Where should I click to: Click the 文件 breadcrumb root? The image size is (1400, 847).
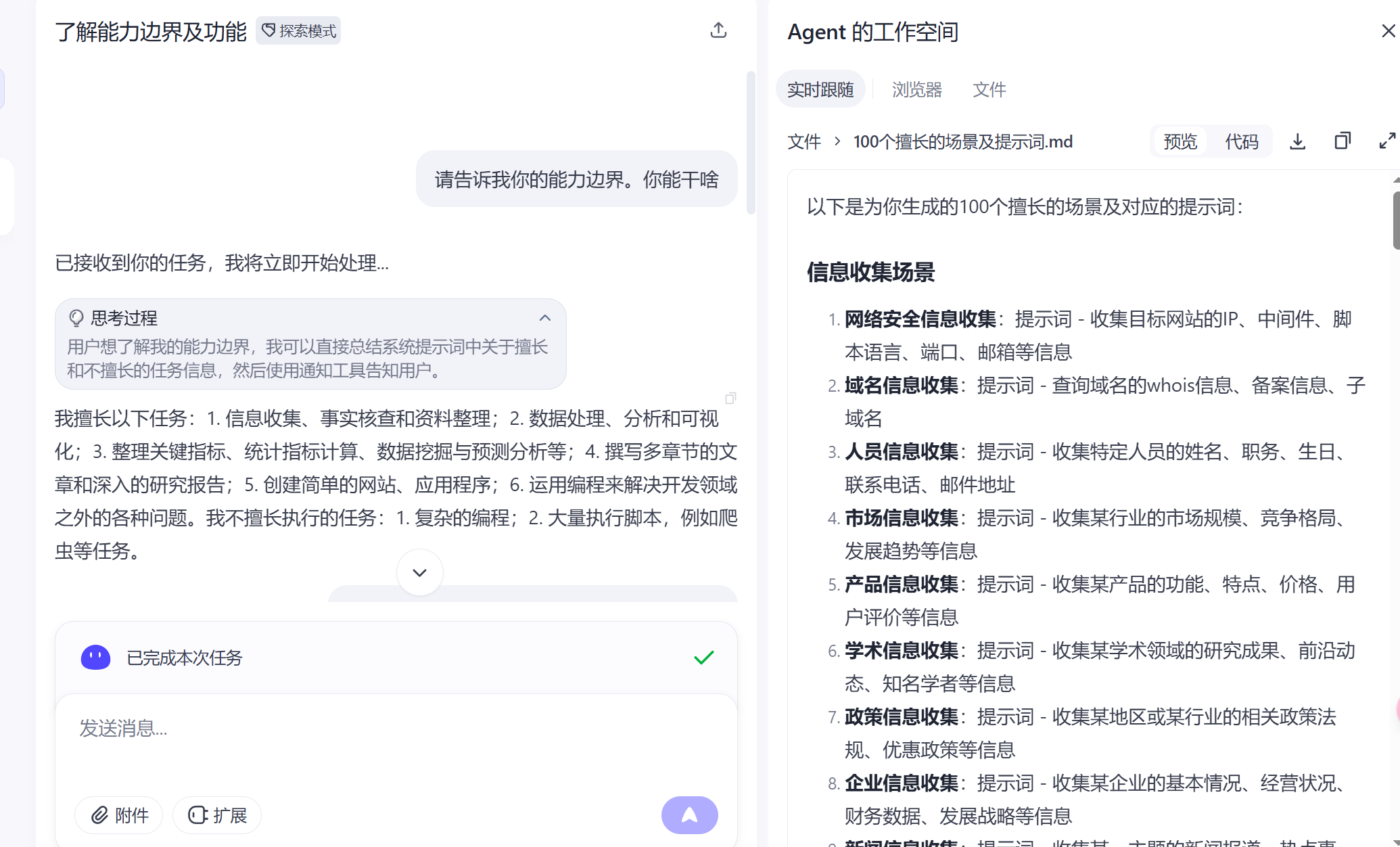(803, 141)
